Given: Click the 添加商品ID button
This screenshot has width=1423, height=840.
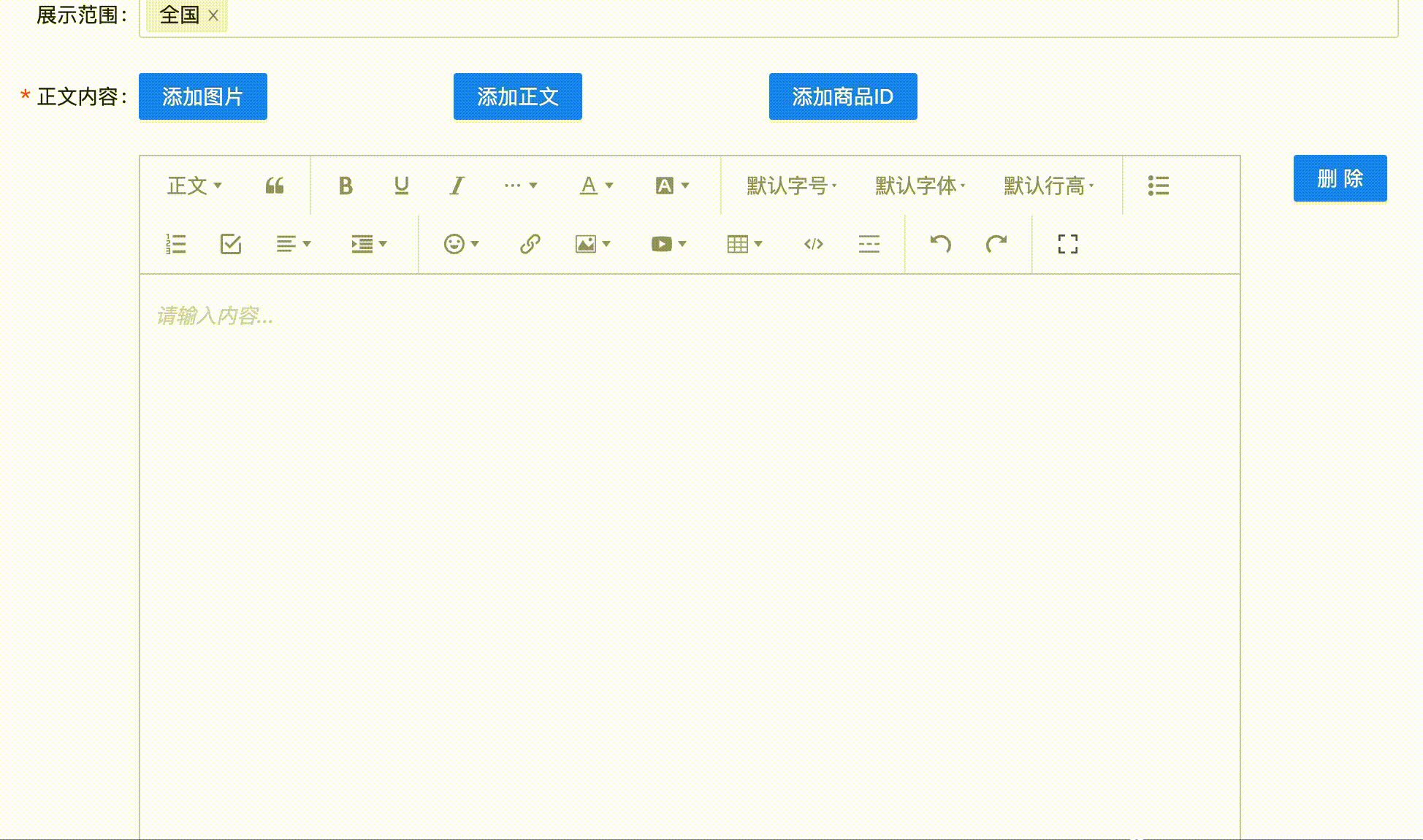Looking at the screenshot, I should 843,96.
